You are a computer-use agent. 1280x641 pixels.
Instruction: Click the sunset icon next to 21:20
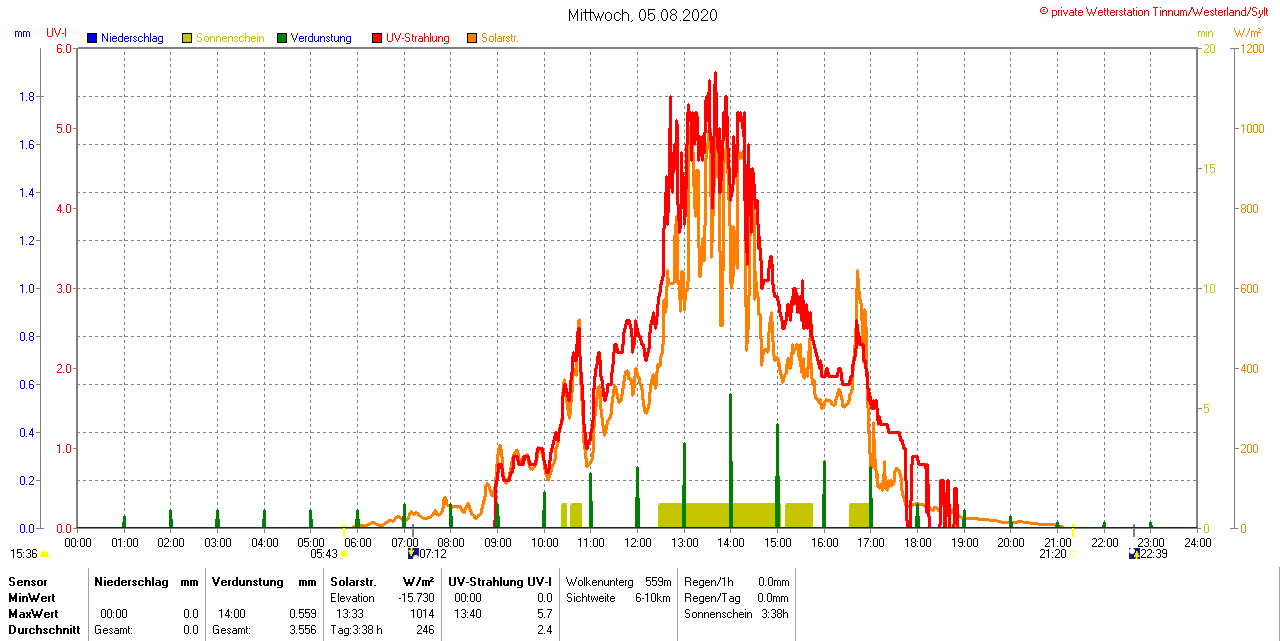click(x=1072, y=554)
